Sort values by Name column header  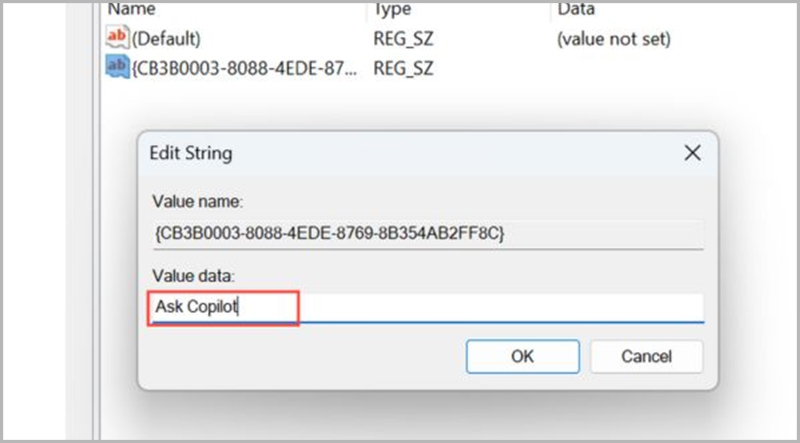coord(132,9)
